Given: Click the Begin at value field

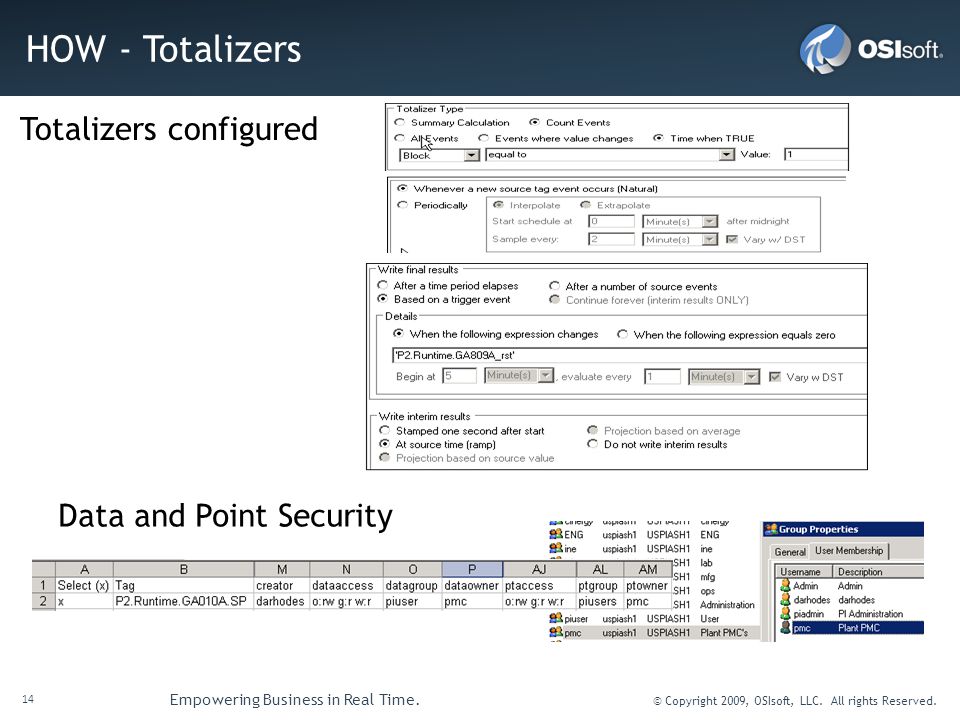Looking at the screenshot, I should point(459,376).
